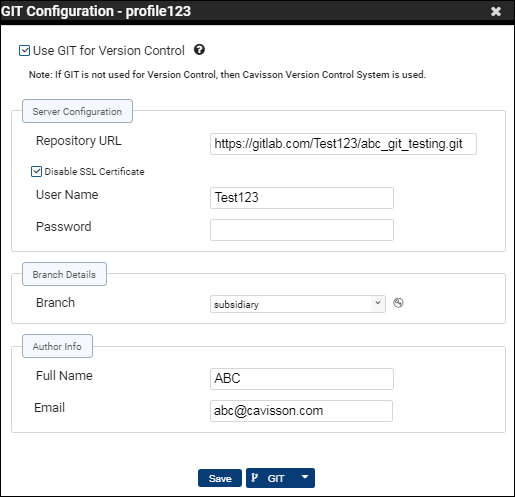Image resolution: width=515 pixels, height=497 pixels.
Task: Select the Server Configuration section header
Action: pos(77,111)
